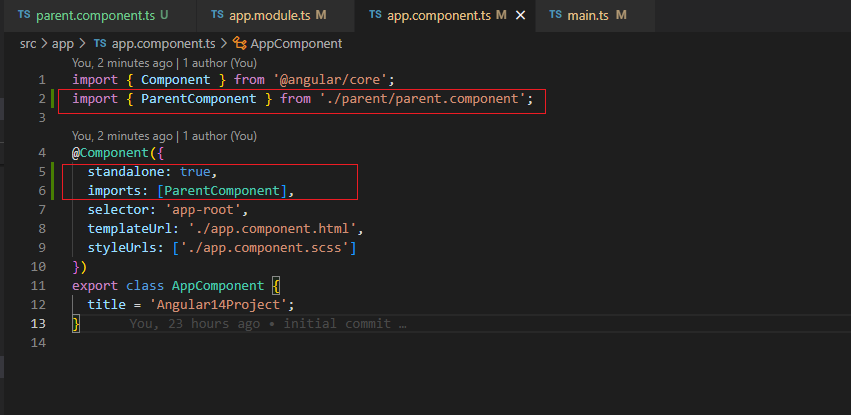
Task: Click the author CodeLens above the first import
Action: (x=164, y=62)
